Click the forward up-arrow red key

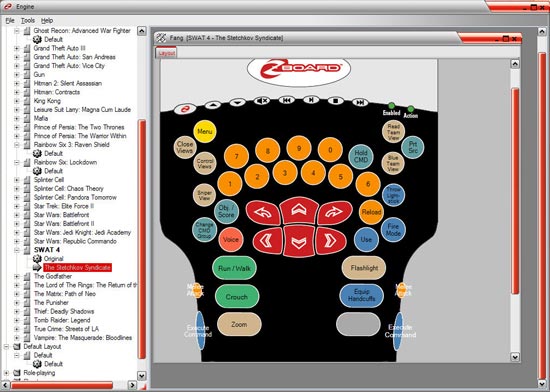(299, 210)
